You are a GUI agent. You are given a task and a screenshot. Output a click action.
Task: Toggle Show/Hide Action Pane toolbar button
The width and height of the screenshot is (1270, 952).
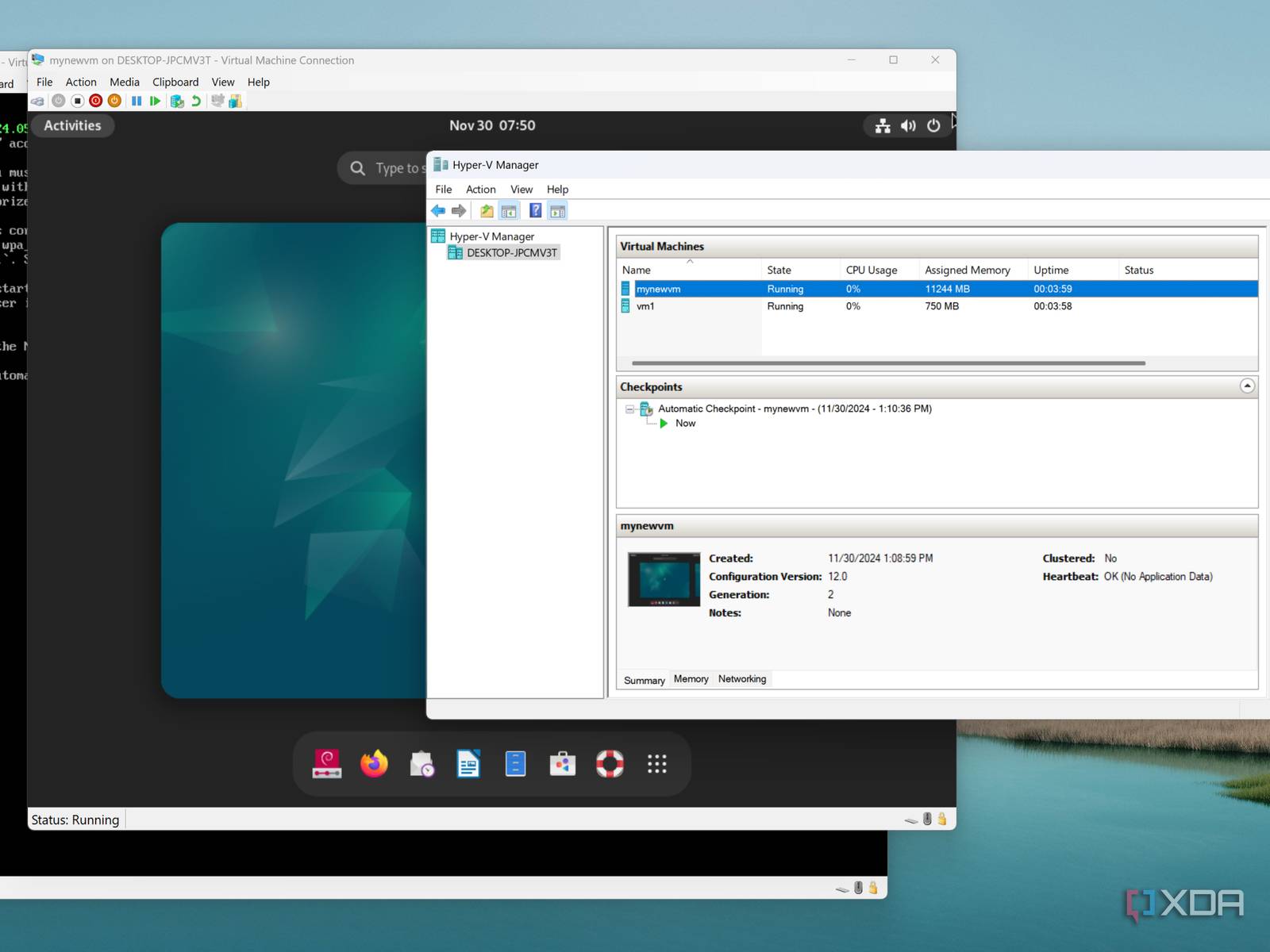558,211
